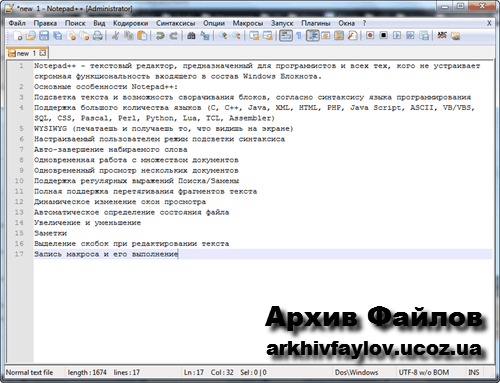Click the Cut scissors icon
This screenshot has width=500, height=383.
pos(115,36)
